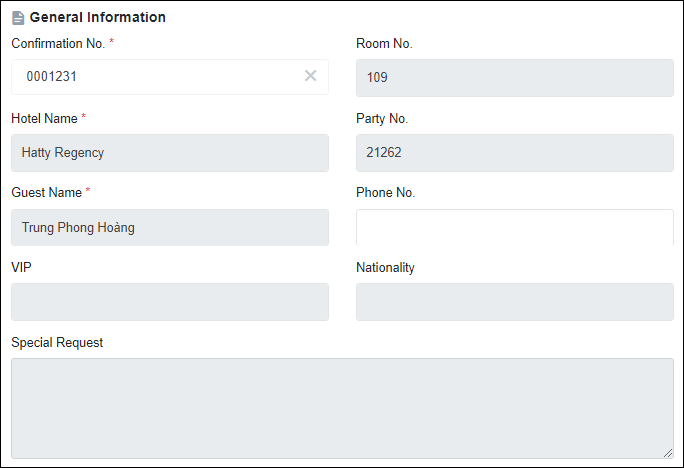This screenshot has width=684, height=468.
Task: Click inside the Special Request text area
Action: [x=342, y=408]
